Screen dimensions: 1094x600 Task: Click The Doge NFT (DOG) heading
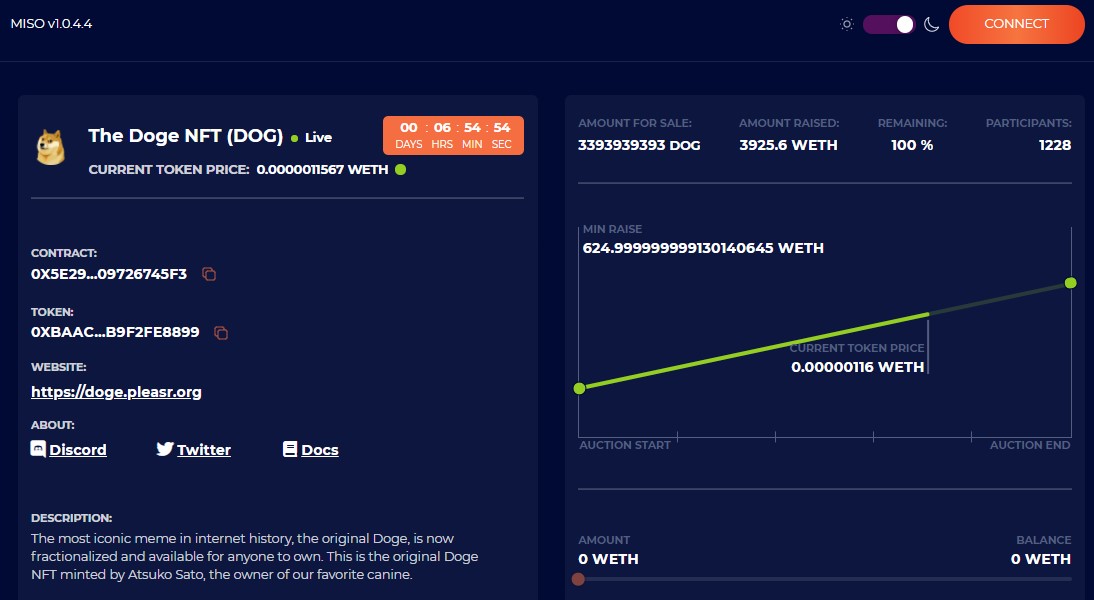[186, 135]
